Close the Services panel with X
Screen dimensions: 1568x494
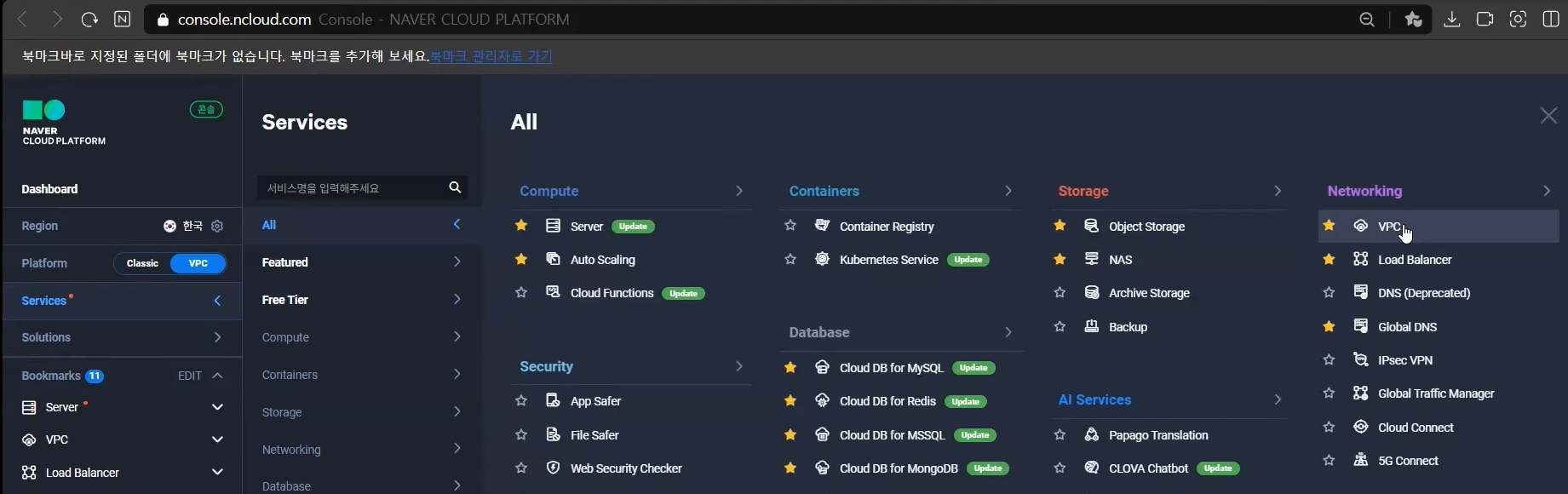(1548, 116)
